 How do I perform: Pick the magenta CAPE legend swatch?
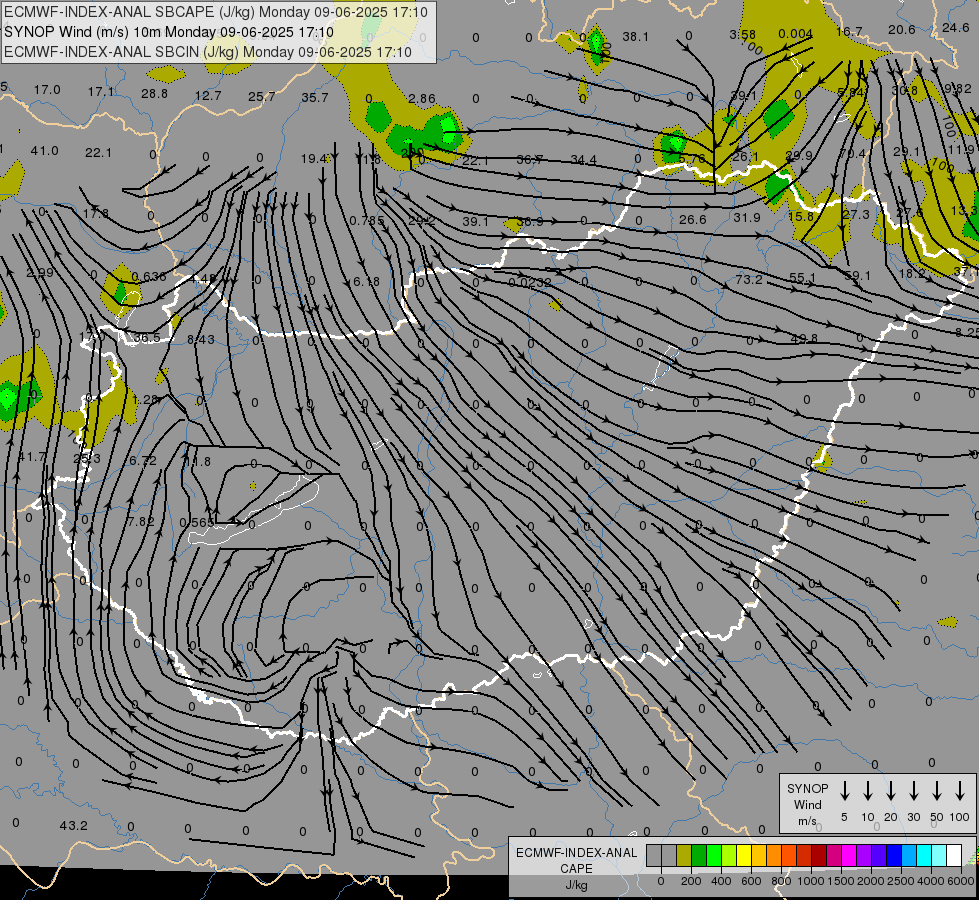(849, 856)
